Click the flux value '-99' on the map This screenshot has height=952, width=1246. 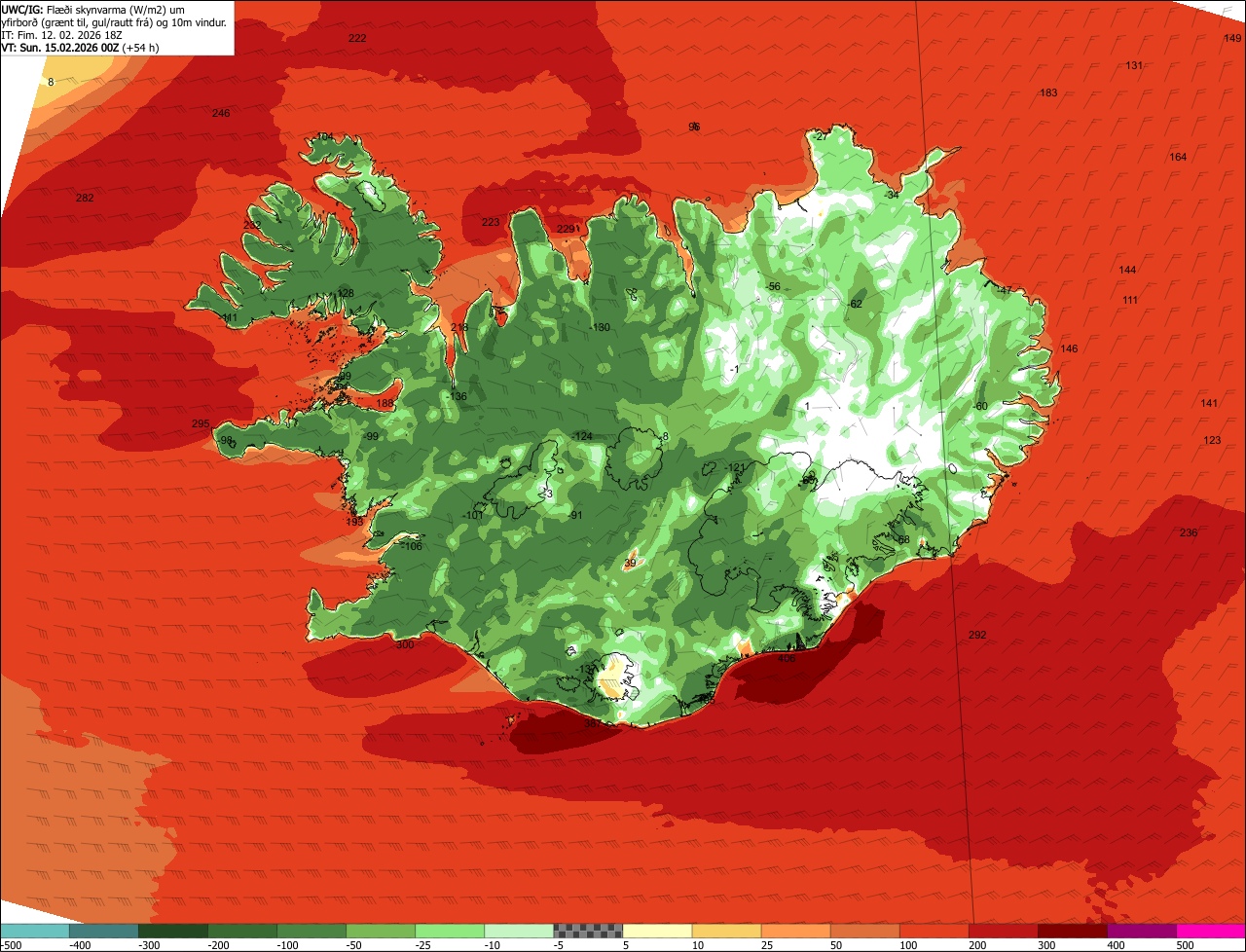point(370,437)
